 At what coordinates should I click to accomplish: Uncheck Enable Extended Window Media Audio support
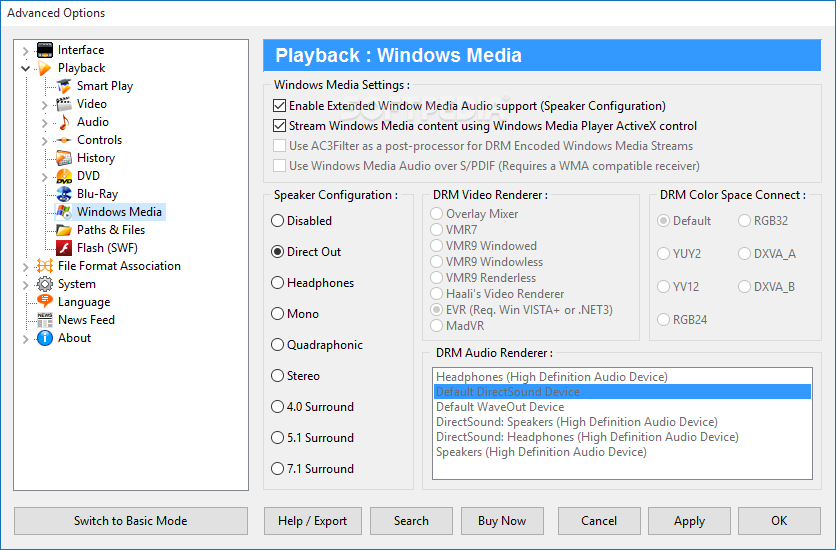pos(279,106)
